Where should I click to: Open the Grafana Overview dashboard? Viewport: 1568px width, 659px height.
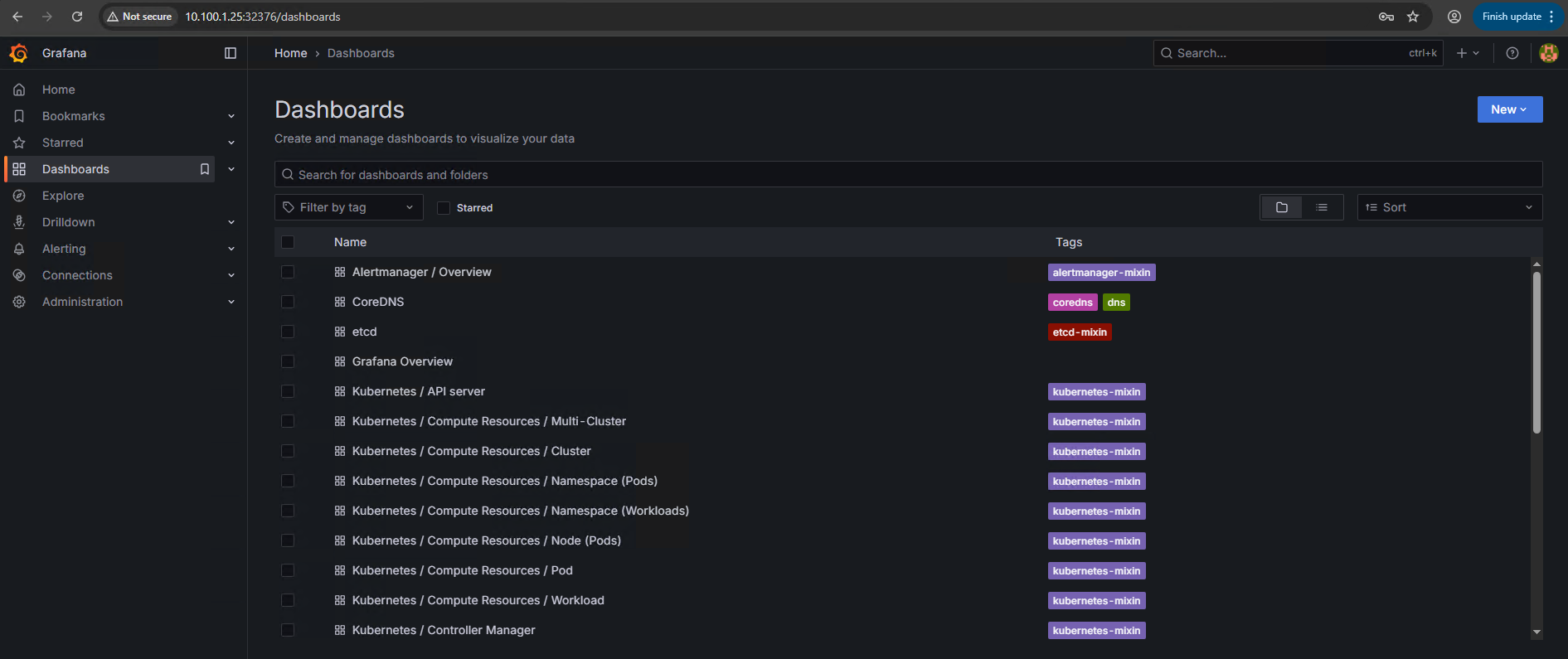[x=402, y=361]
